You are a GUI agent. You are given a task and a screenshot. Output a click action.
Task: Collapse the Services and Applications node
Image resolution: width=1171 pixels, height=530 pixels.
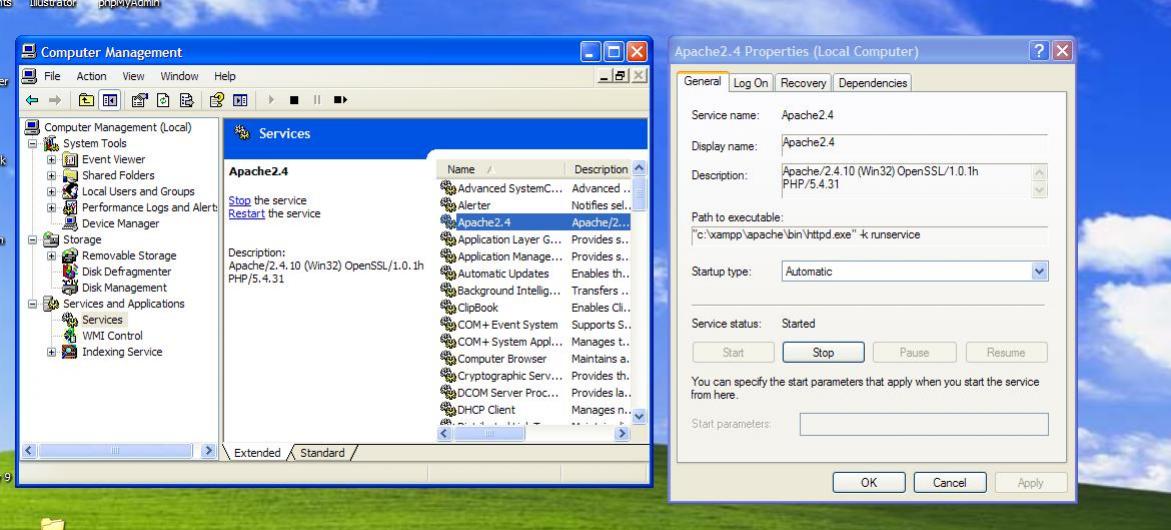(x=33, y=304)
